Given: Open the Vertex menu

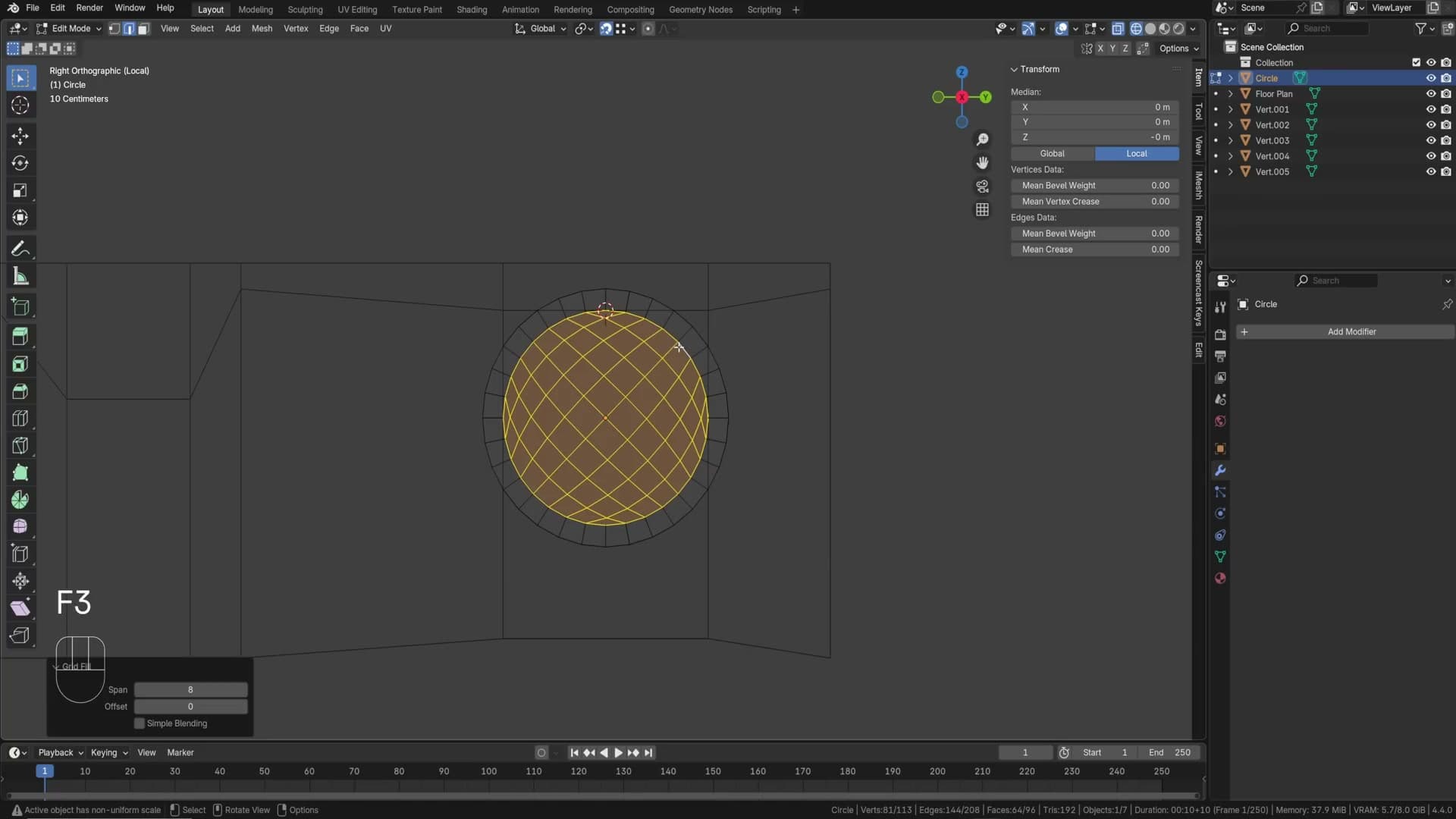Looking at the screenshot, I should point(296,29).
